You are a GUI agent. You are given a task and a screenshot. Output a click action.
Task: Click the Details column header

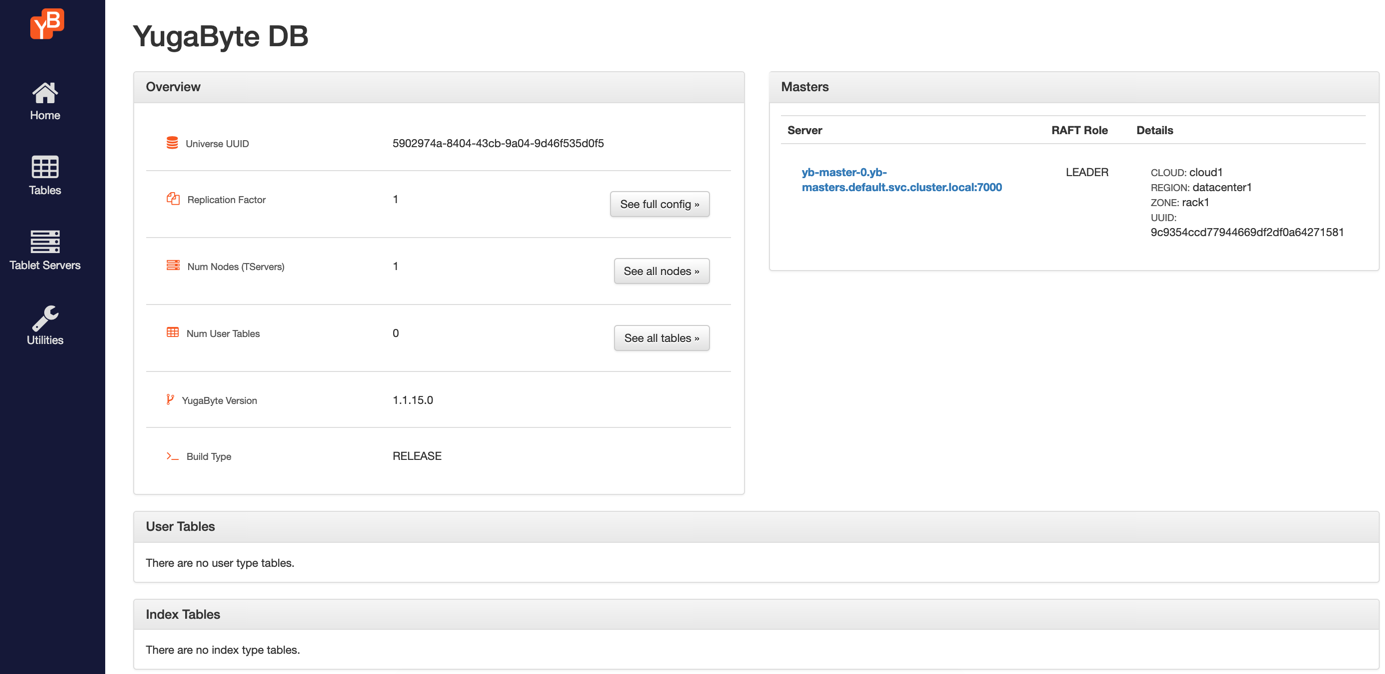(x=1155, y=130)
